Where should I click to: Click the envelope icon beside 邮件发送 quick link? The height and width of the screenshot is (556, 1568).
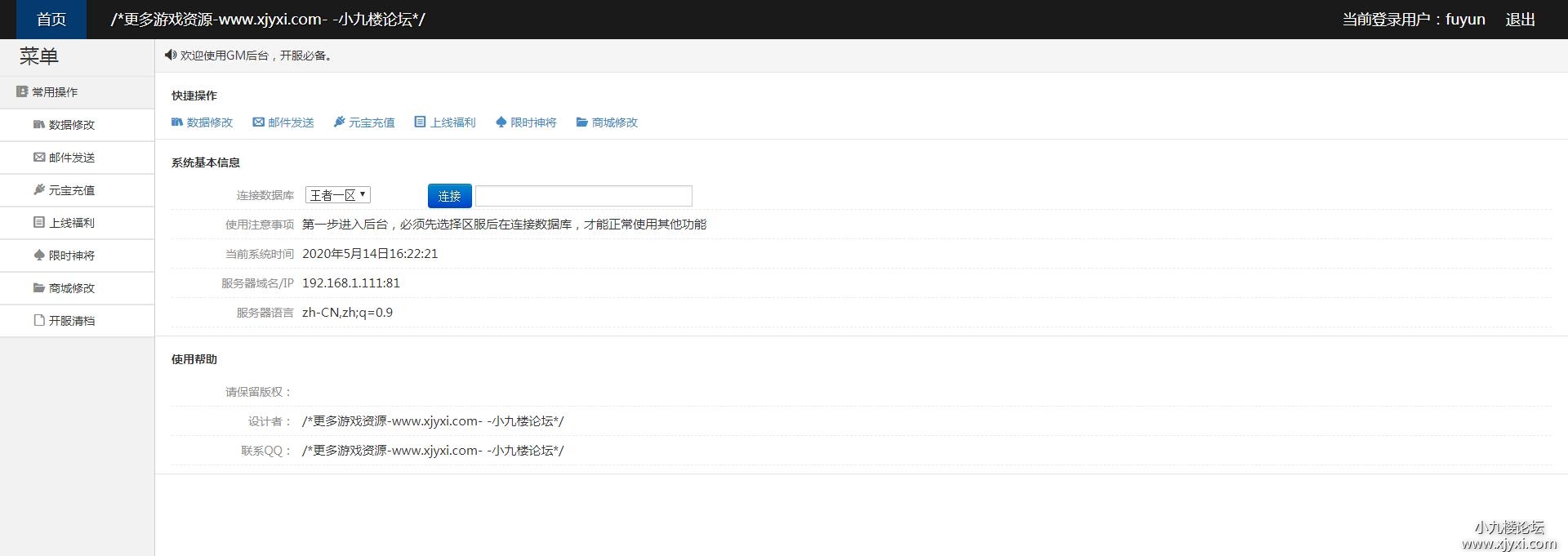click(x=258, y=122)
